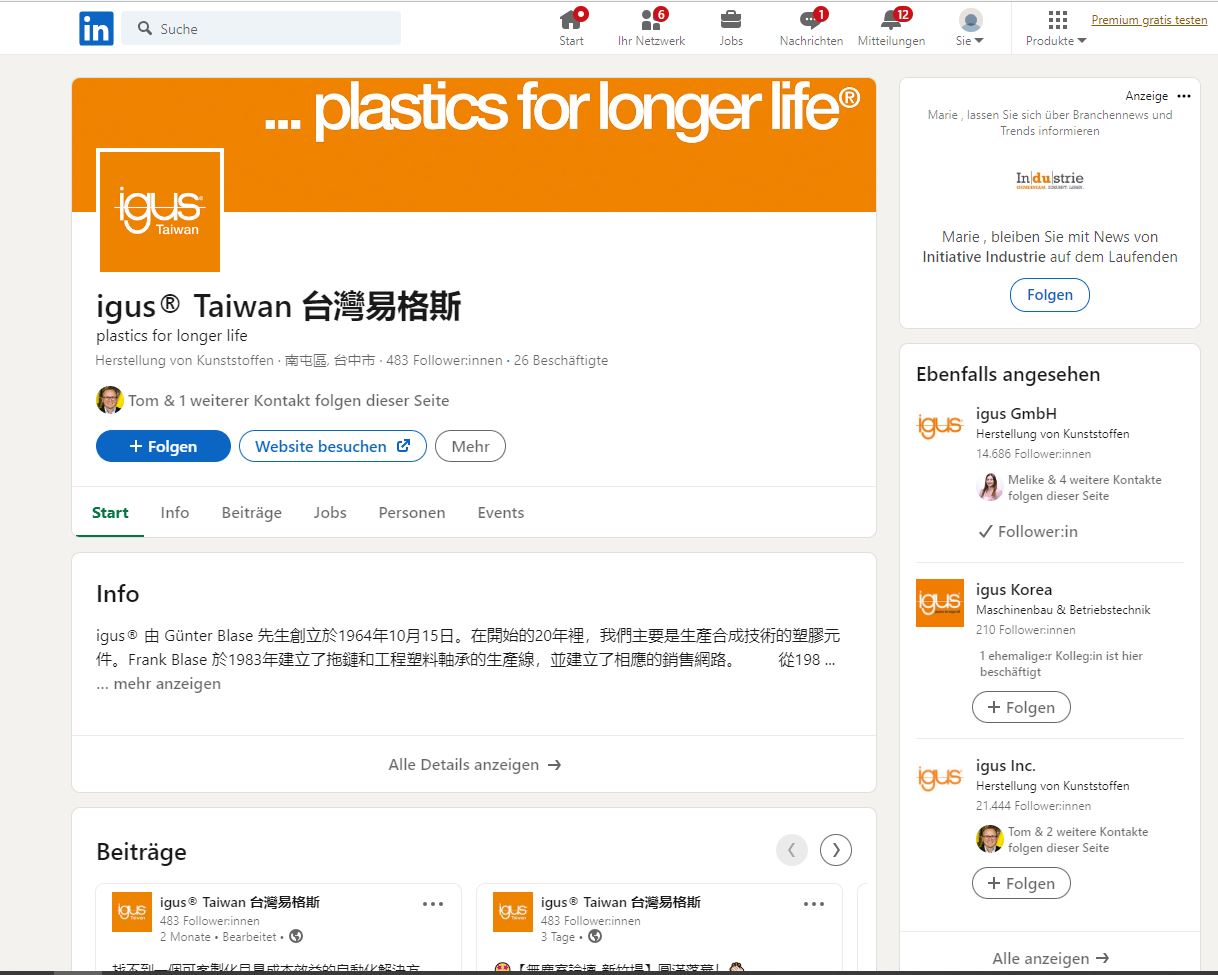Image resolution: width=1218 pixels, height=975 pixels.
Task: Open the Start home icon
Action: [571, 22]
